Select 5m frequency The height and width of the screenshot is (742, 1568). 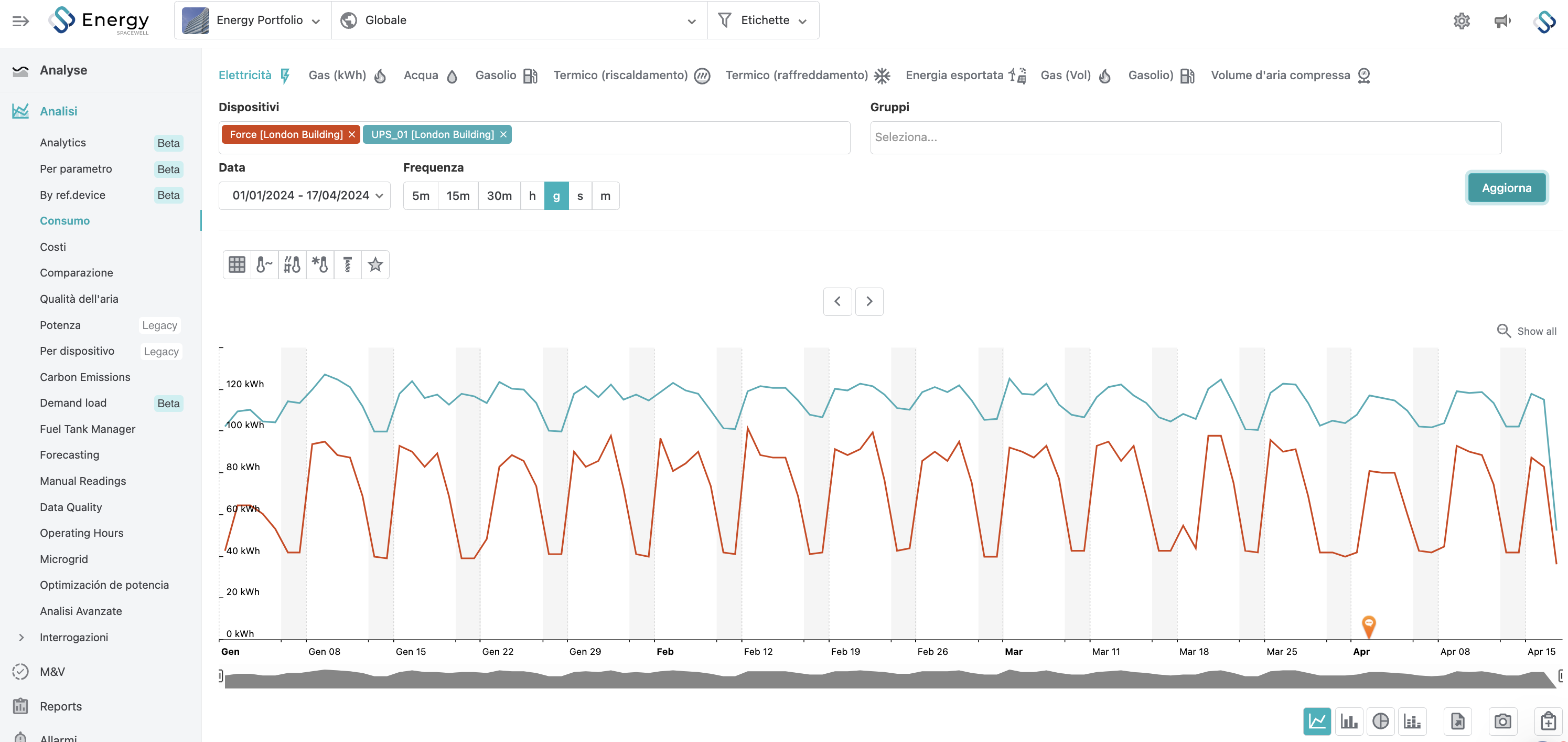pyautogui.click(x=421, y=196)
